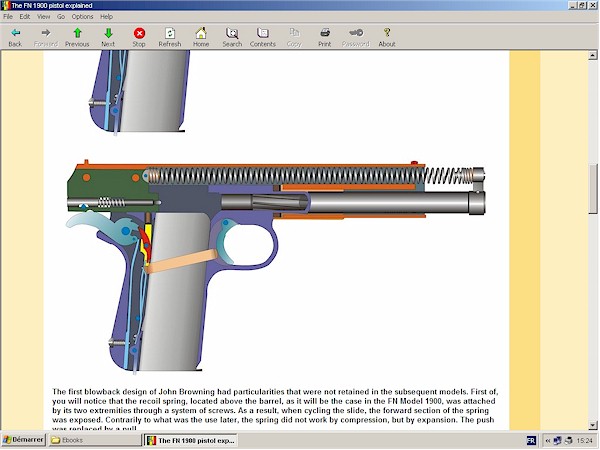Click the printer tray icon
Viewport: 600px width, 450px height.
[x=569, y=441]
